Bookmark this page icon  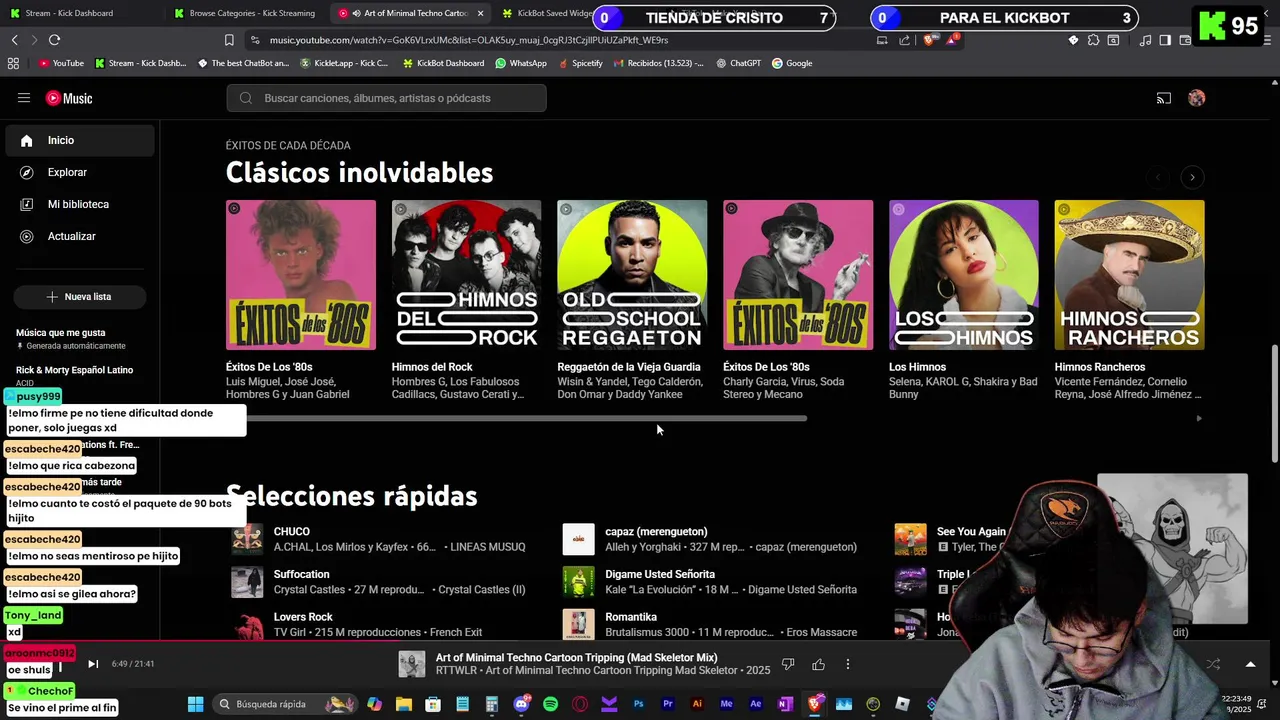click(229, 40)
